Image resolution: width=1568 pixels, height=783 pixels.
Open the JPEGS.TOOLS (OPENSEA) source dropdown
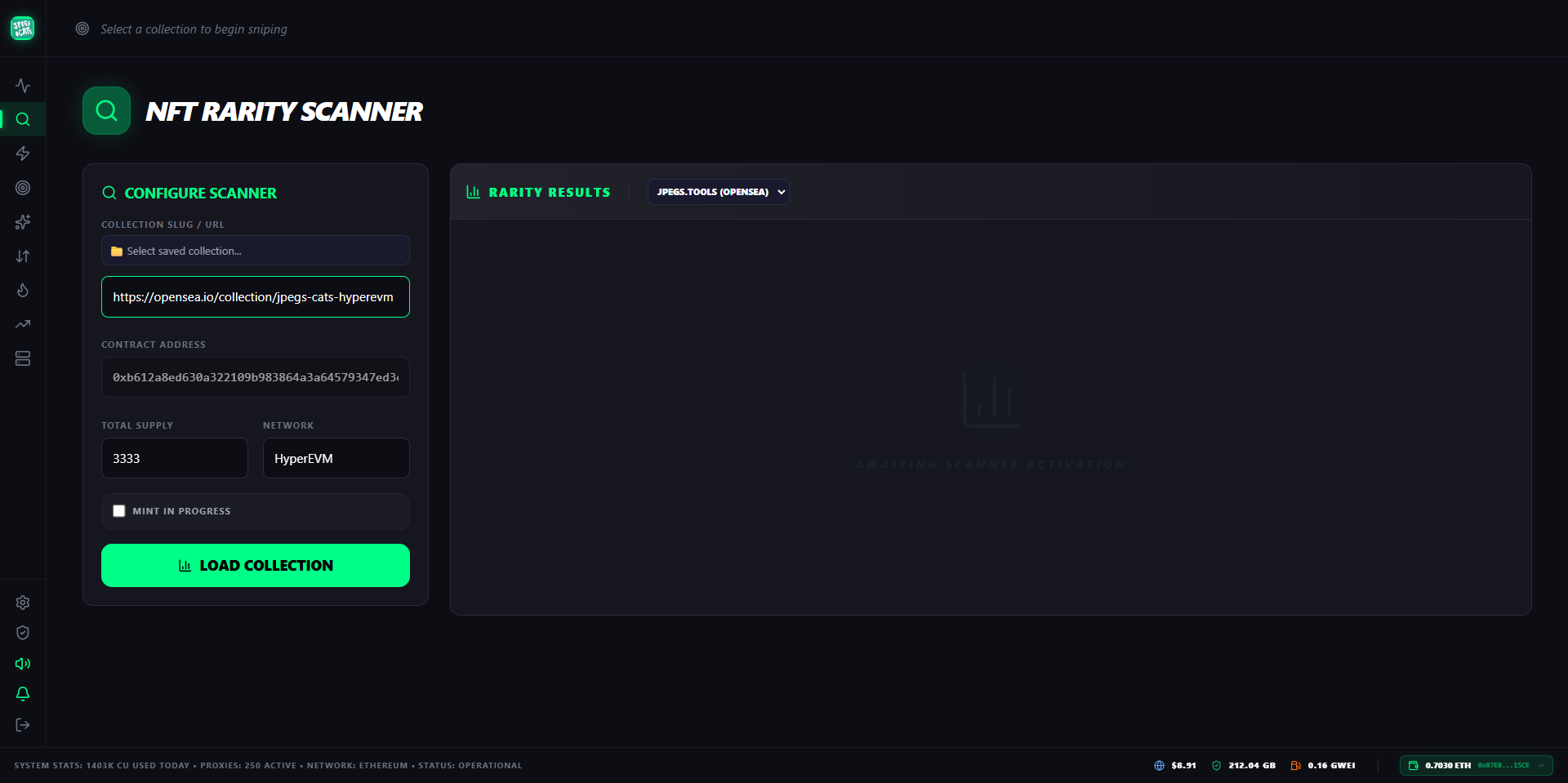click(x=719, y=192)
